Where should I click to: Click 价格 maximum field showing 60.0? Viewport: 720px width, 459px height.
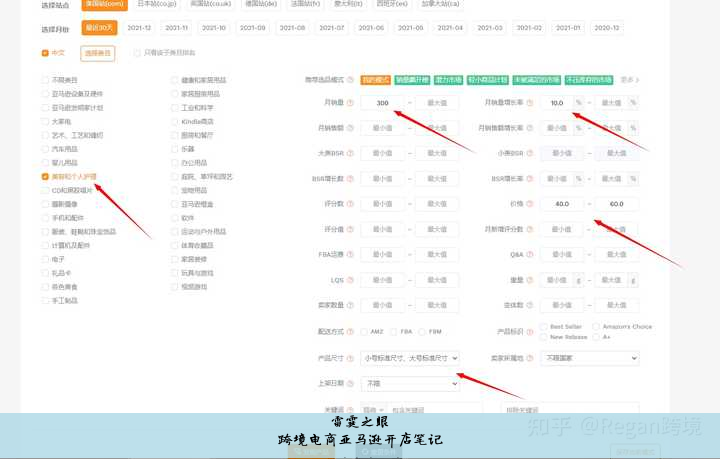tap(617, 204)
